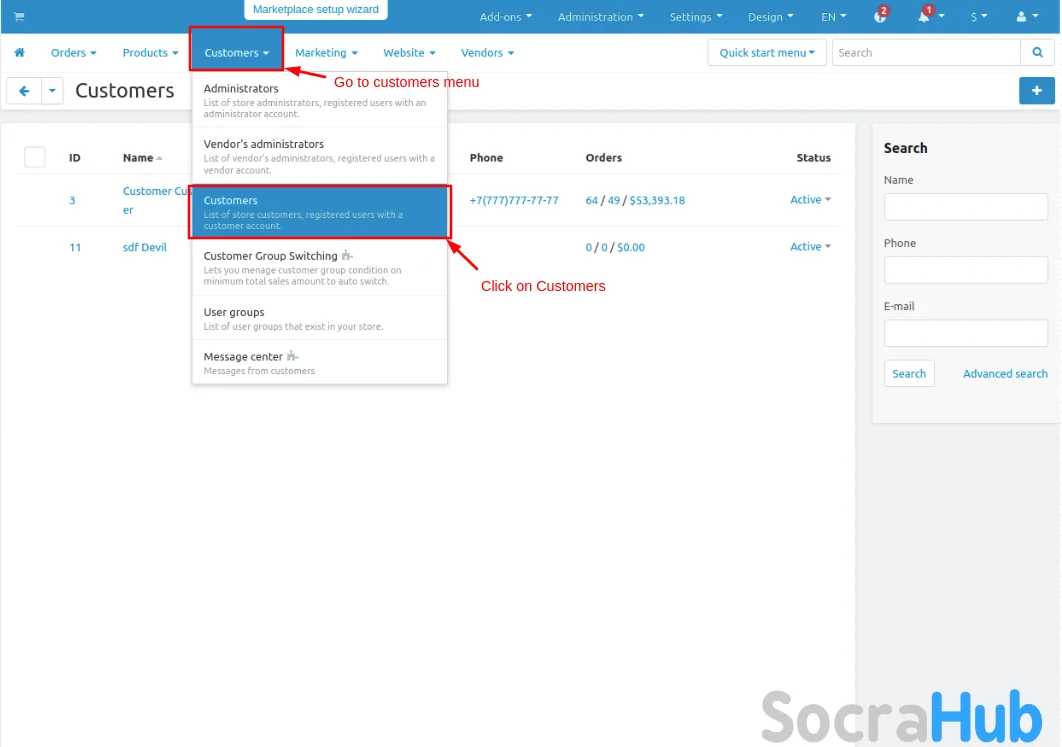Expand the Quick start menu dropdown
Image resolution: width=1062 pixels, height=747 pixels.
pyautogui.click(x=766, y=53)
